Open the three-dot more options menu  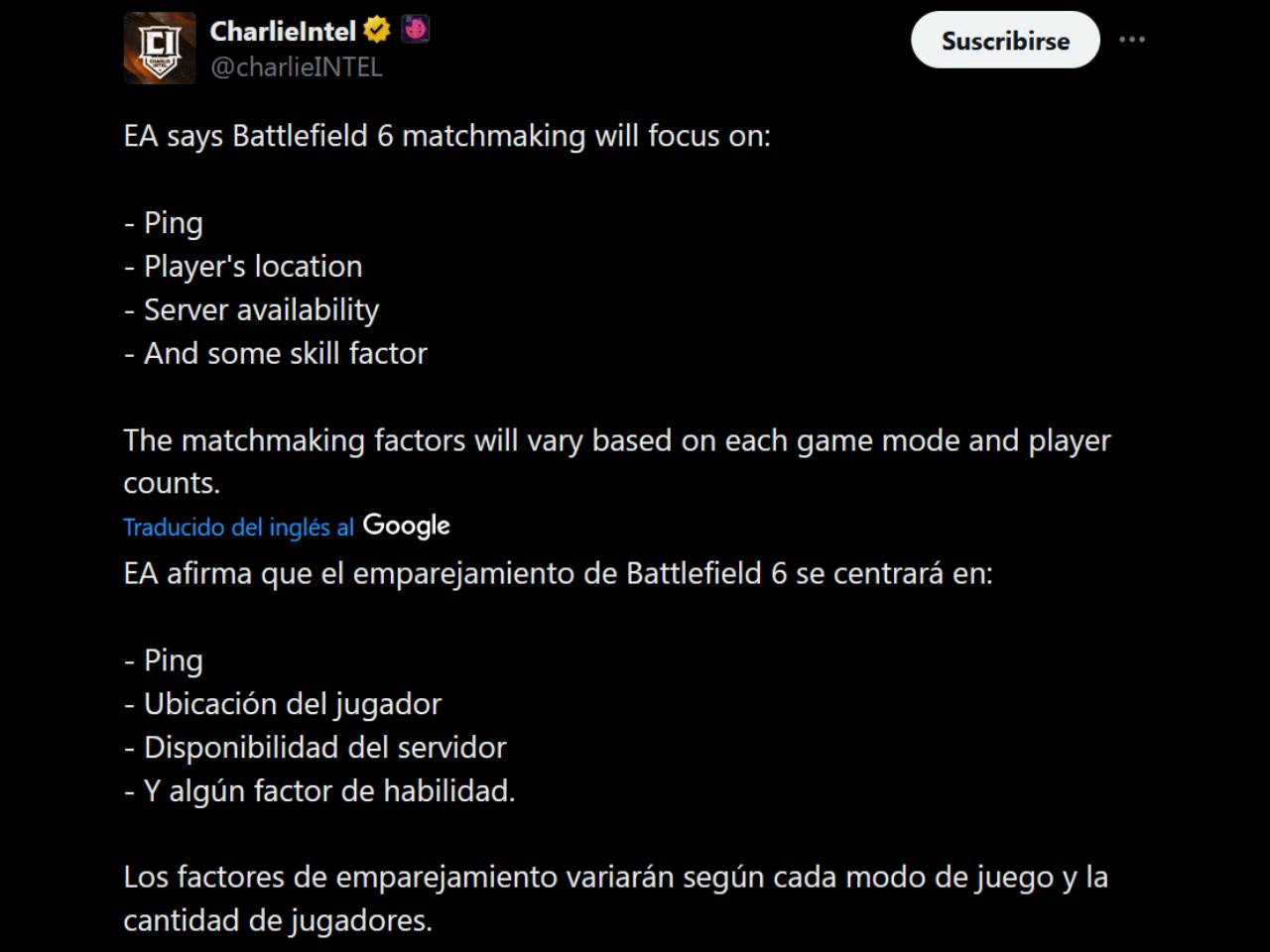click(x=1132, y=40)
